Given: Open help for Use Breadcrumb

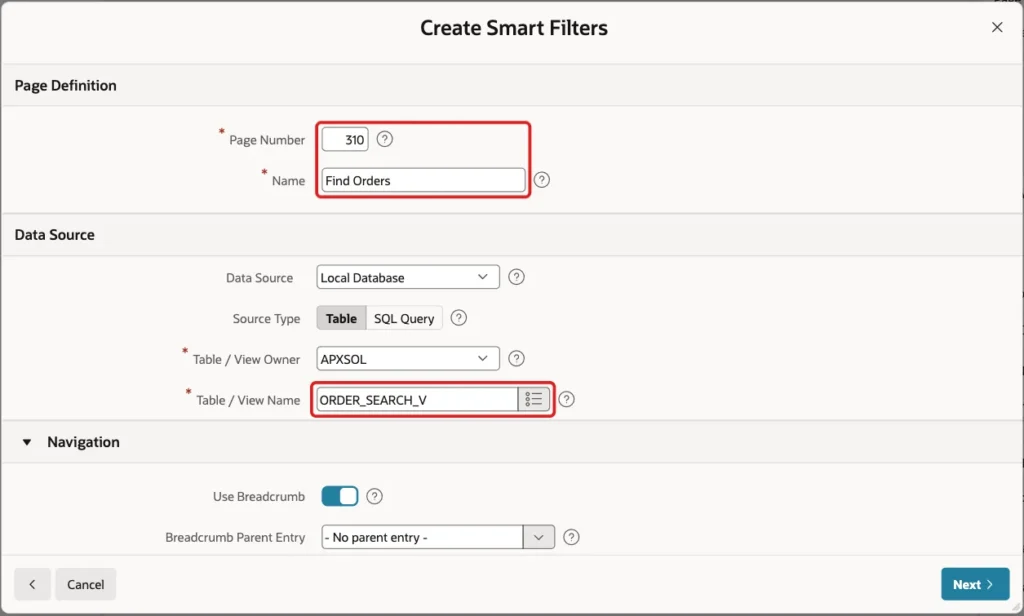Looking at the screenshot, I should (x=374, y=496).
